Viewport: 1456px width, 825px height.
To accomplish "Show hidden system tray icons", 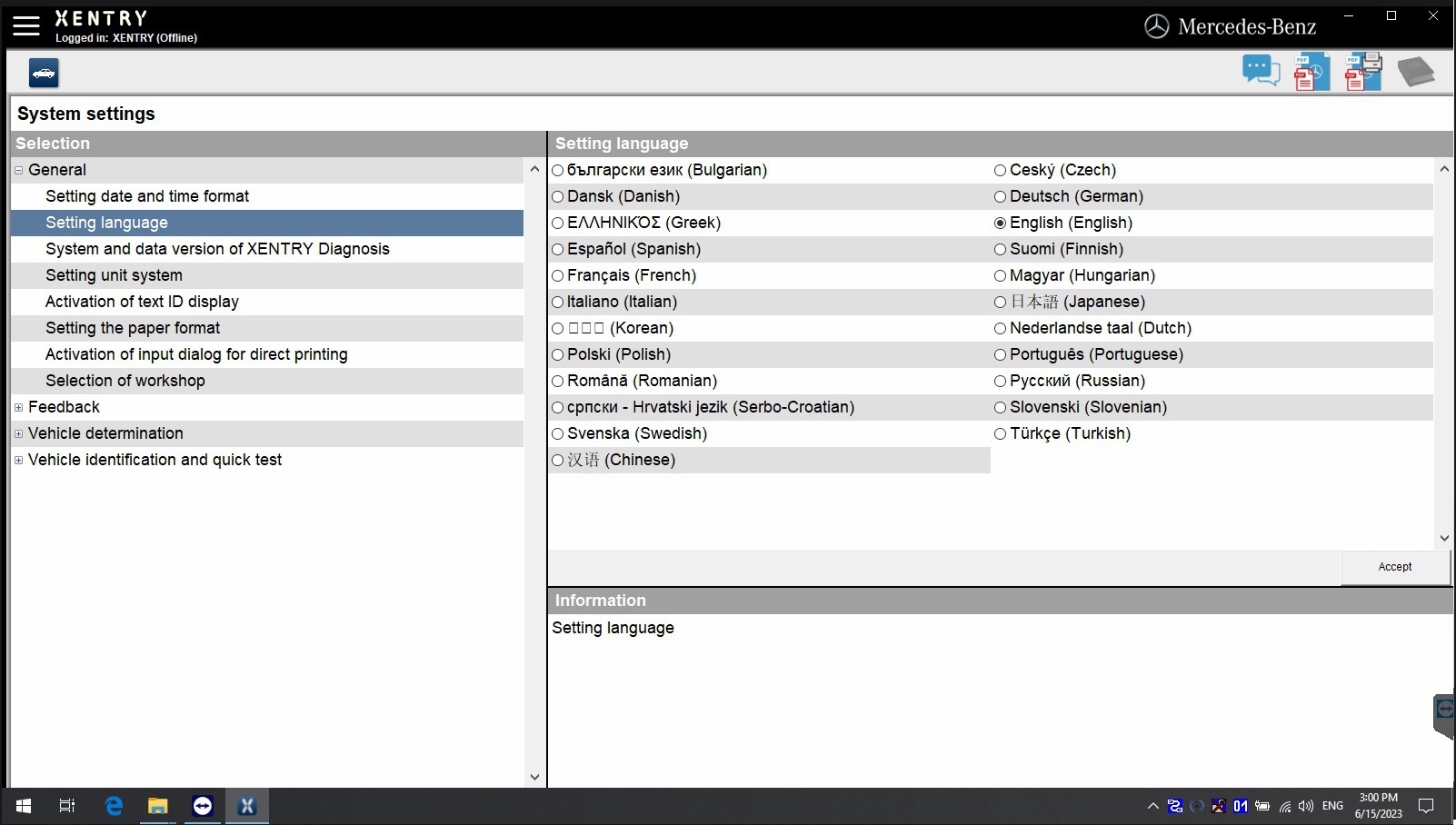I will point(1153,806).
